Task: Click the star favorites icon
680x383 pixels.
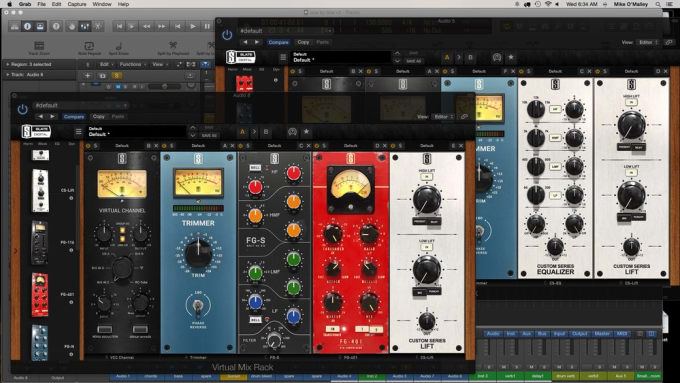Action: (306, 131)
